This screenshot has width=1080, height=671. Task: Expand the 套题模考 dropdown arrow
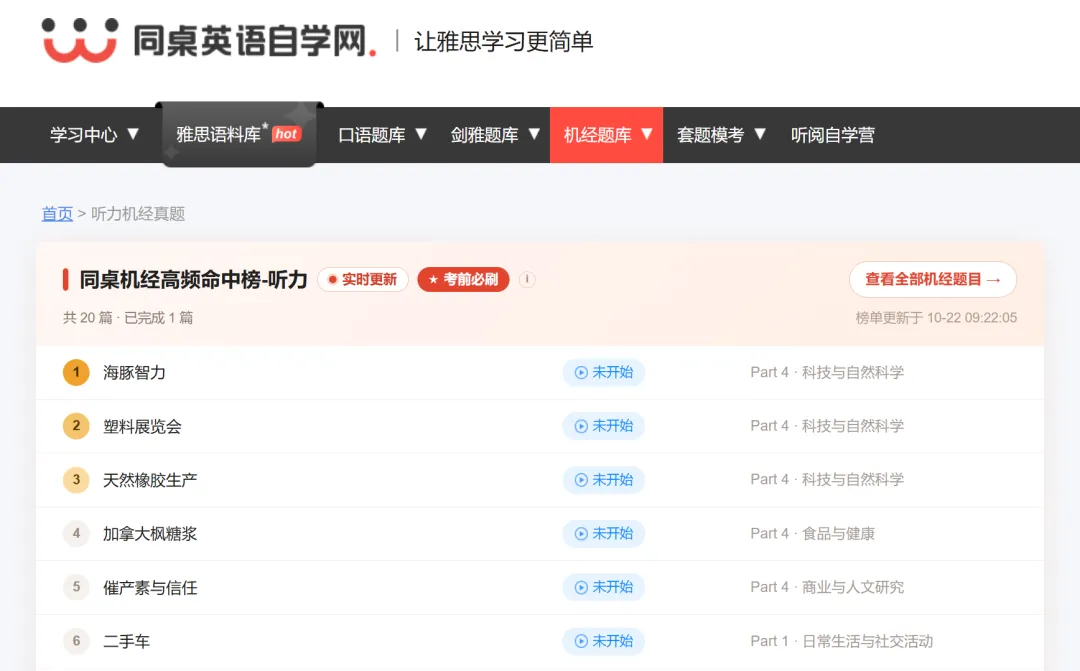[x=760, y=134]
